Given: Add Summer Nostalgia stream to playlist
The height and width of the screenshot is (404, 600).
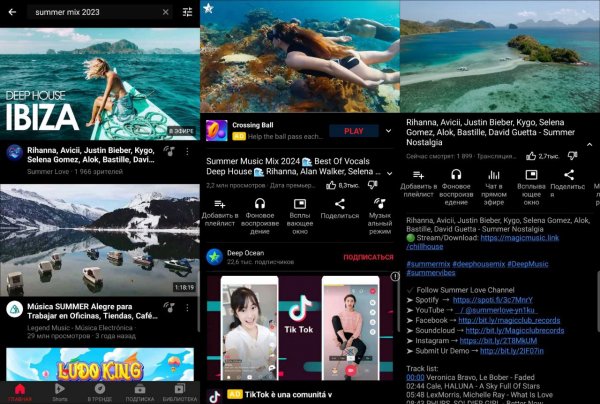Looking at the screenshot, I should point(419,184).
